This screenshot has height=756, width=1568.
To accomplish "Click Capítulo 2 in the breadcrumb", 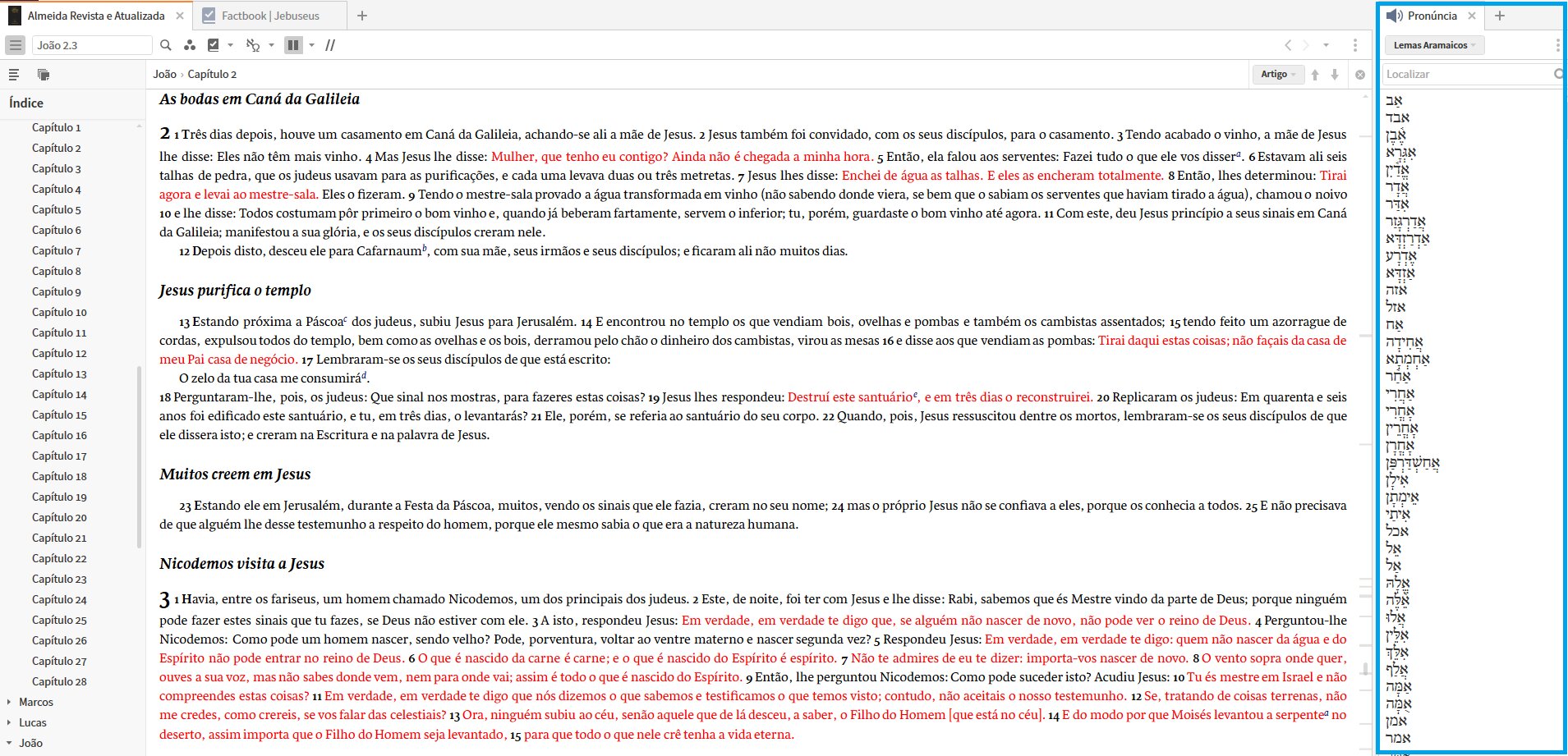I will tap(212, 74).
